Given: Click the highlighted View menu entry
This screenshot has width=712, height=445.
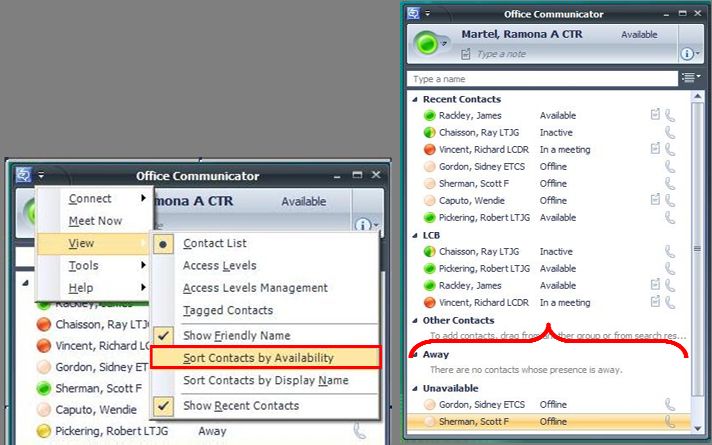Looking at the screenshot, I should (94, 243).
